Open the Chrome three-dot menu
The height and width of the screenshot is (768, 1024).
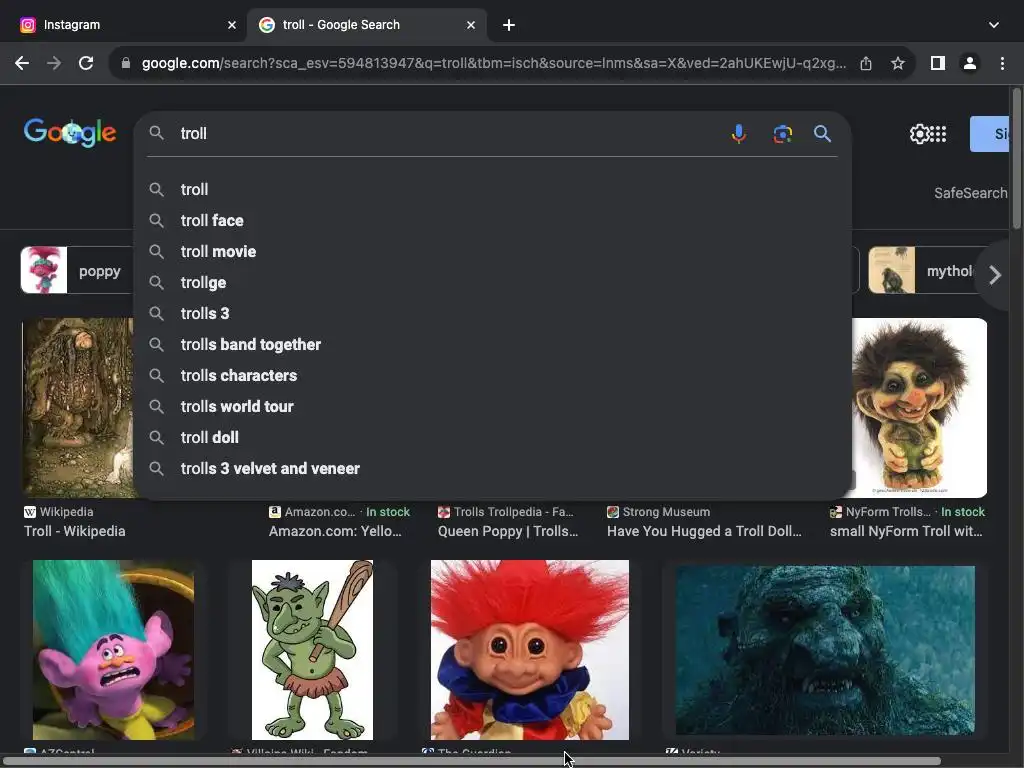(x=1002, y=63)
